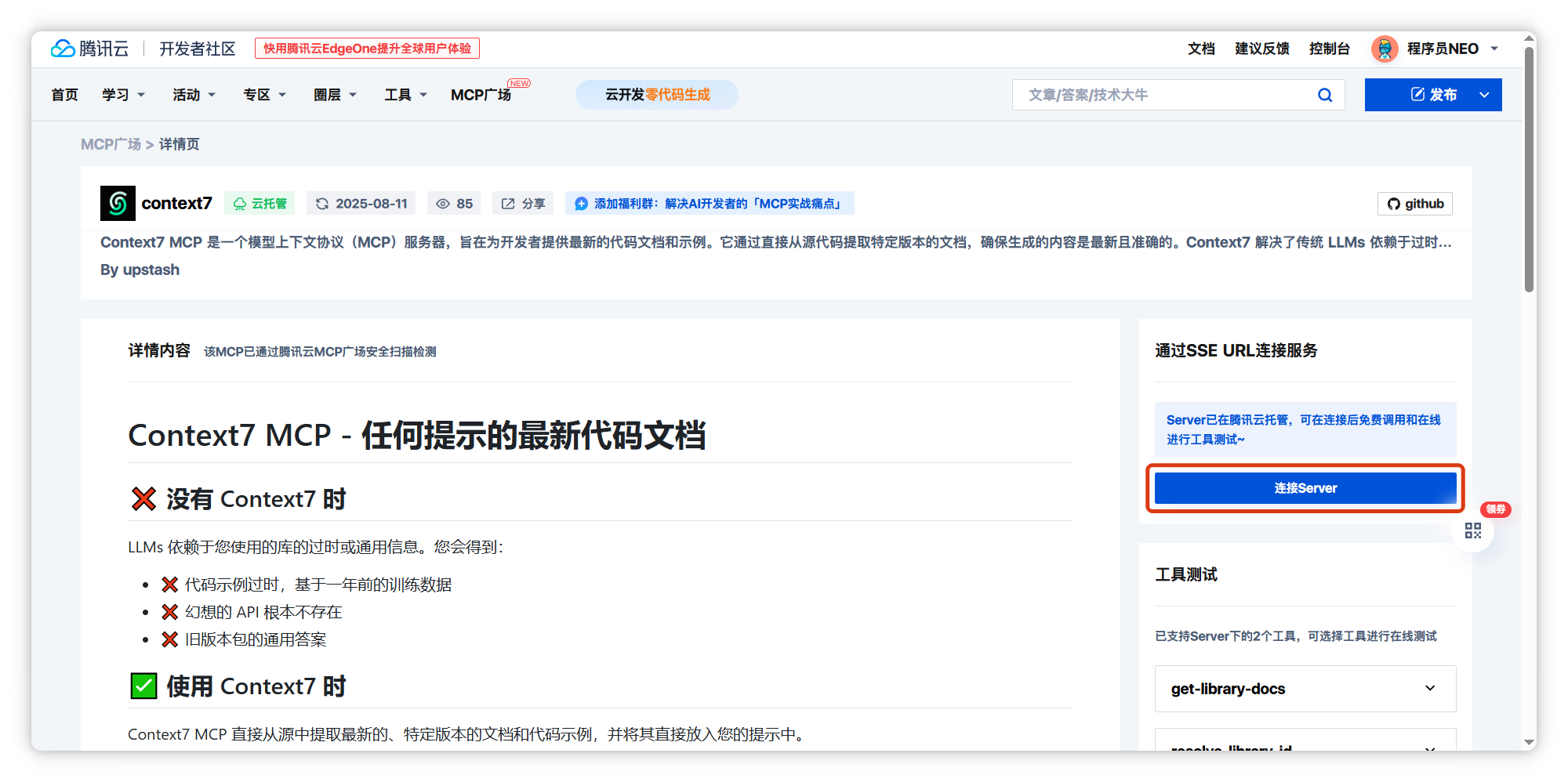
Task: Click the 连接Server button
Action: point(1305,487)
